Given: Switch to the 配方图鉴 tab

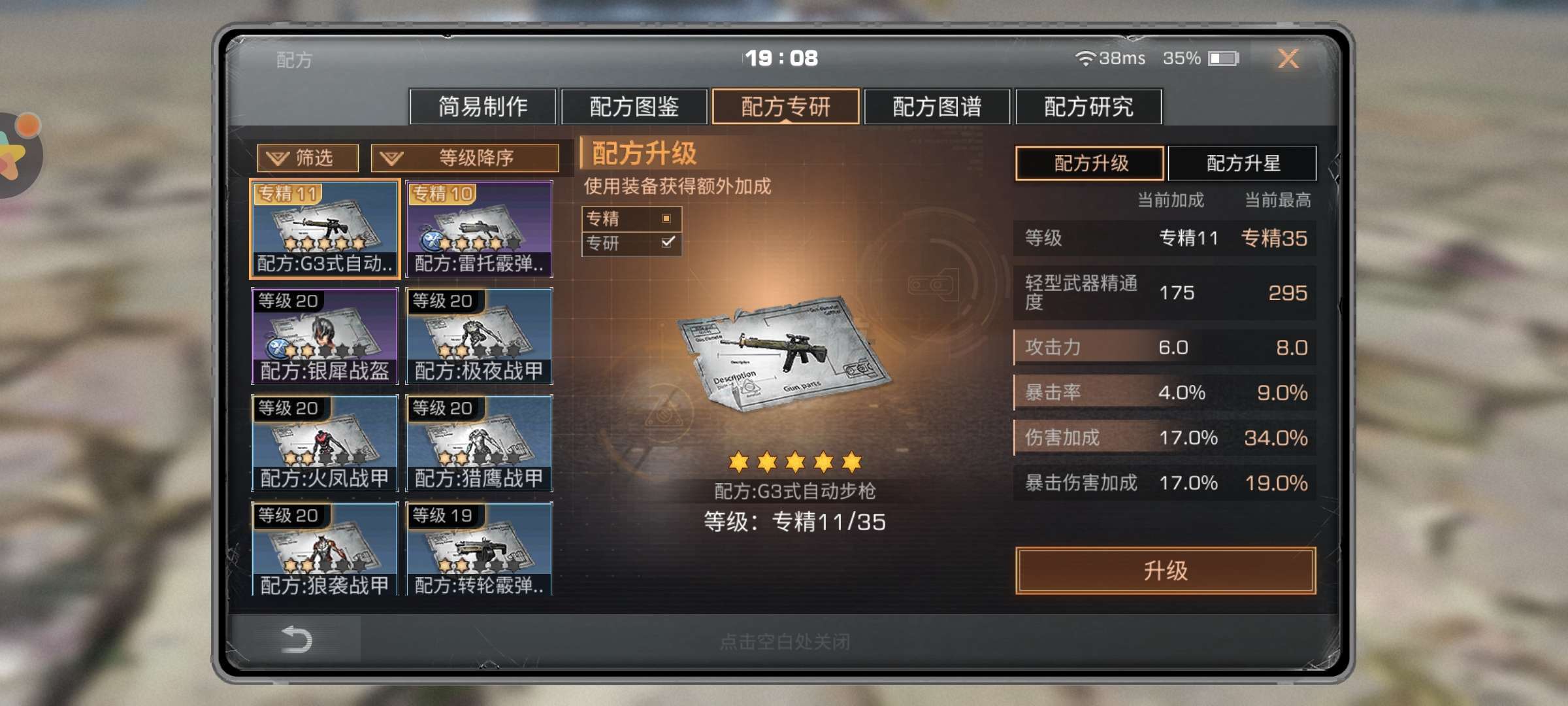Looking at the screenshot, I should click(x=634, y=107).
